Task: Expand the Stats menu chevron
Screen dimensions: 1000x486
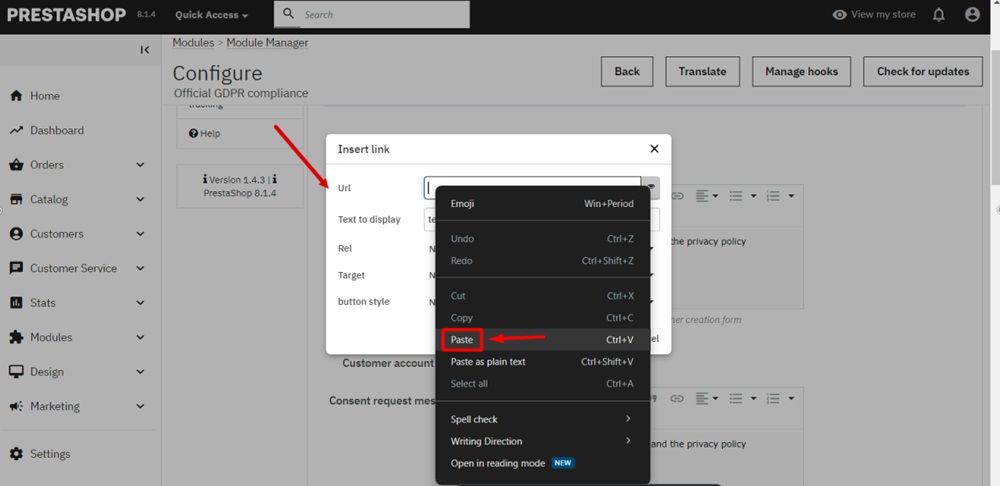Action: [140, 302]
